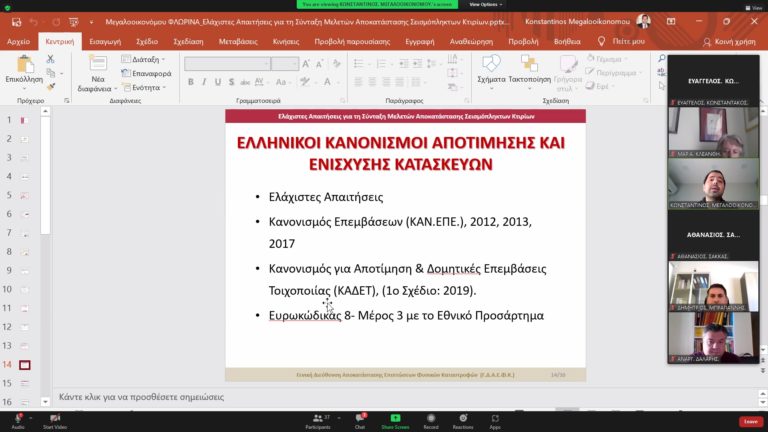Select slide 14 thumbnail
Image resolution: width=768 pixels, height=432 pixels.
(x=24, y=365)
